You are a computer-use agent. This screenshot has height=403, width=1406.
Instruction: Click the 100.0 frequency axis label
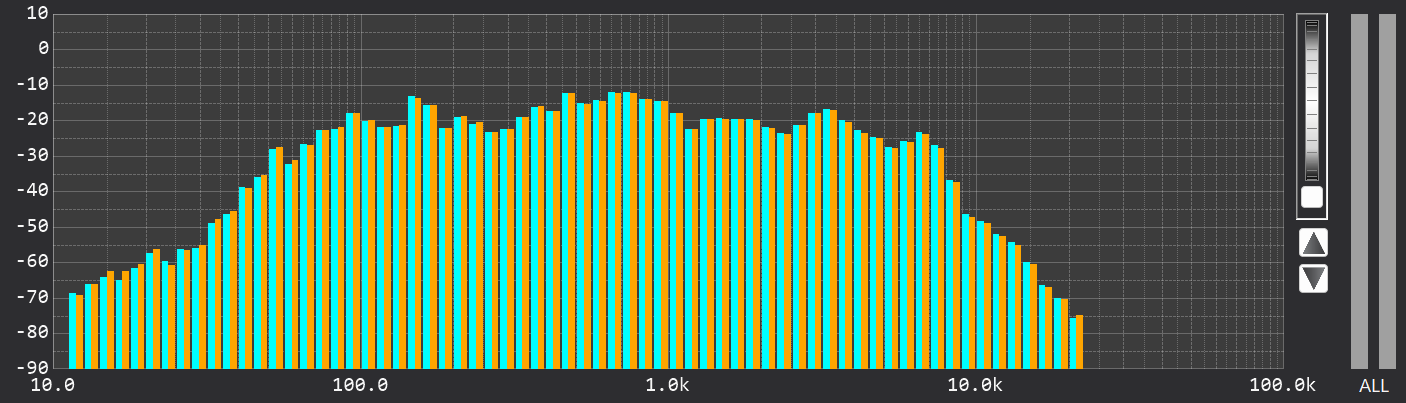tap(360, 386)
